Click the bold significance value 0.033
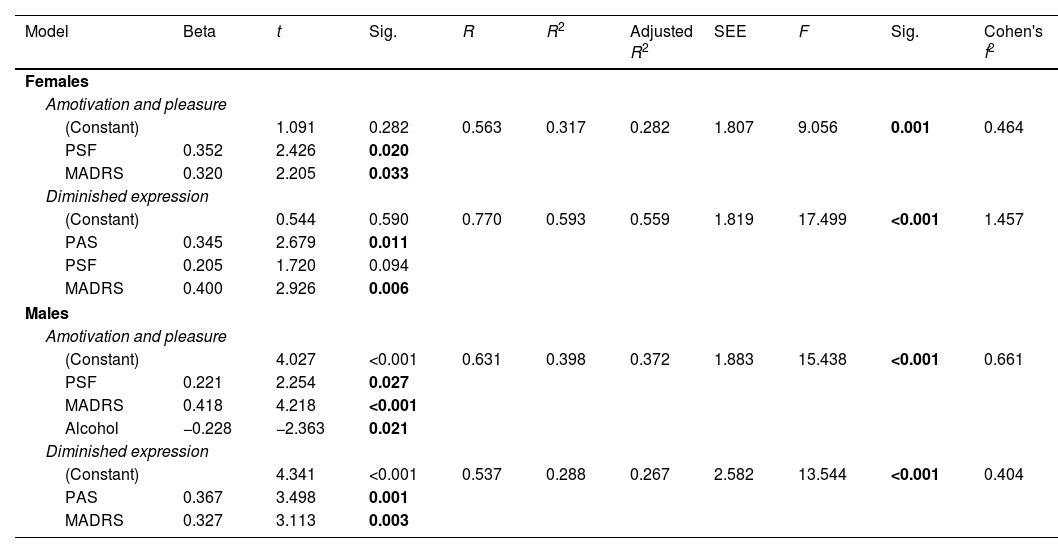The height and width of the screenshot is (553, 1058). [388, 174]
